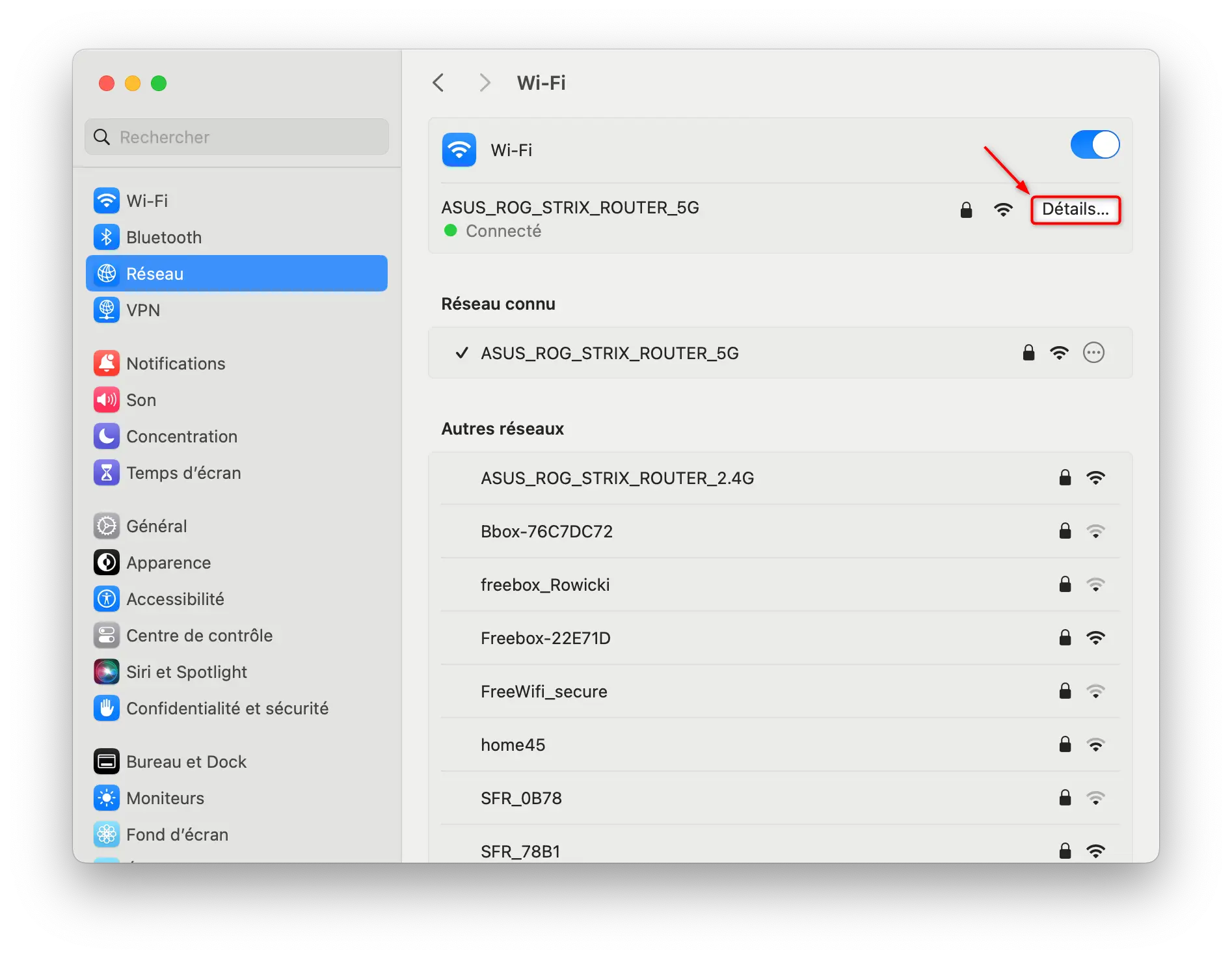Click the Fond d'écran flower icon
This screenshot has width=1232, height=959.
click(x=107, y=834)
